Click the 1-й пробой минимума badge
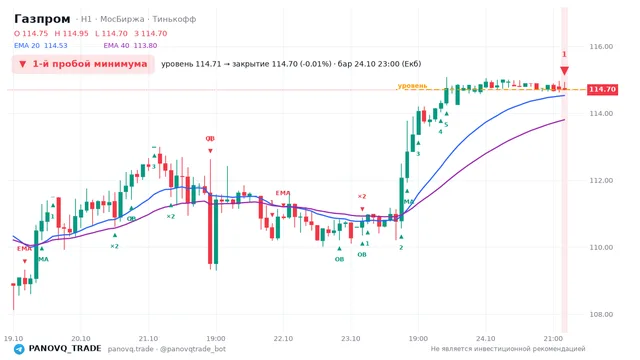The width and height of the screenshot is (640, 360). tap(83, 64)
